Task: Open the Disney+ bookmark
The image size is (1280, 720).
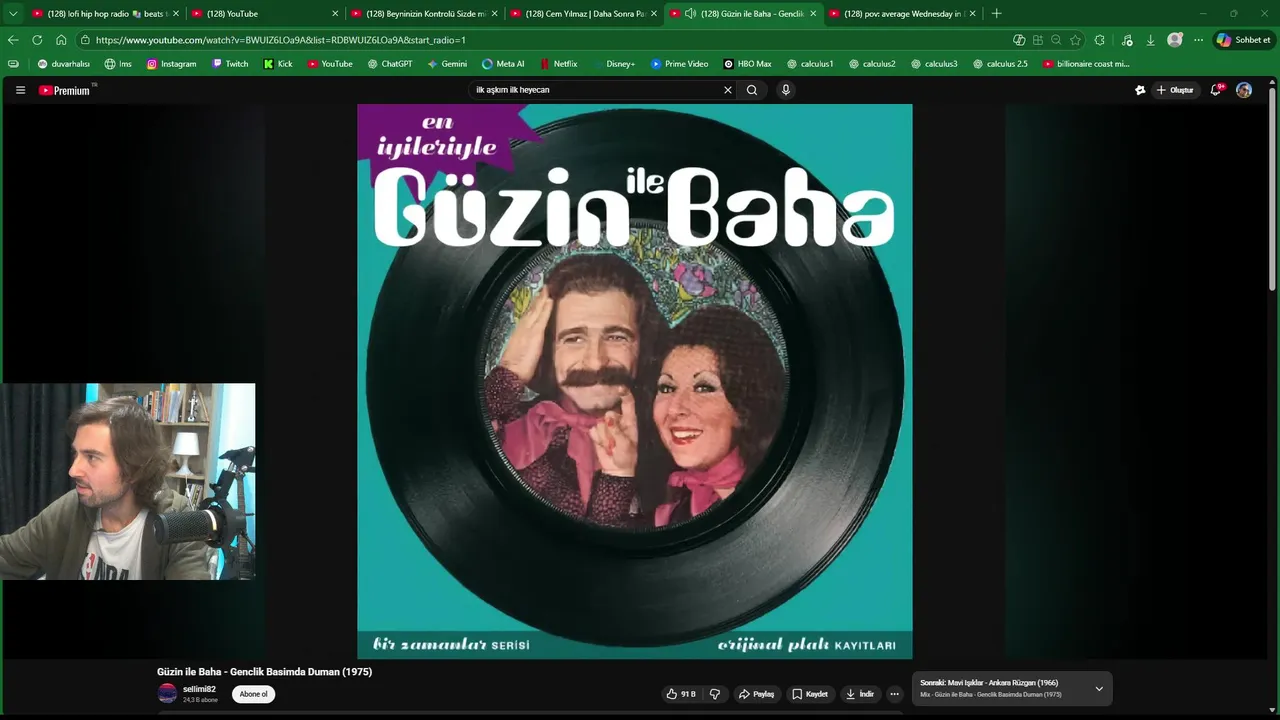Action: click(613, 64)
